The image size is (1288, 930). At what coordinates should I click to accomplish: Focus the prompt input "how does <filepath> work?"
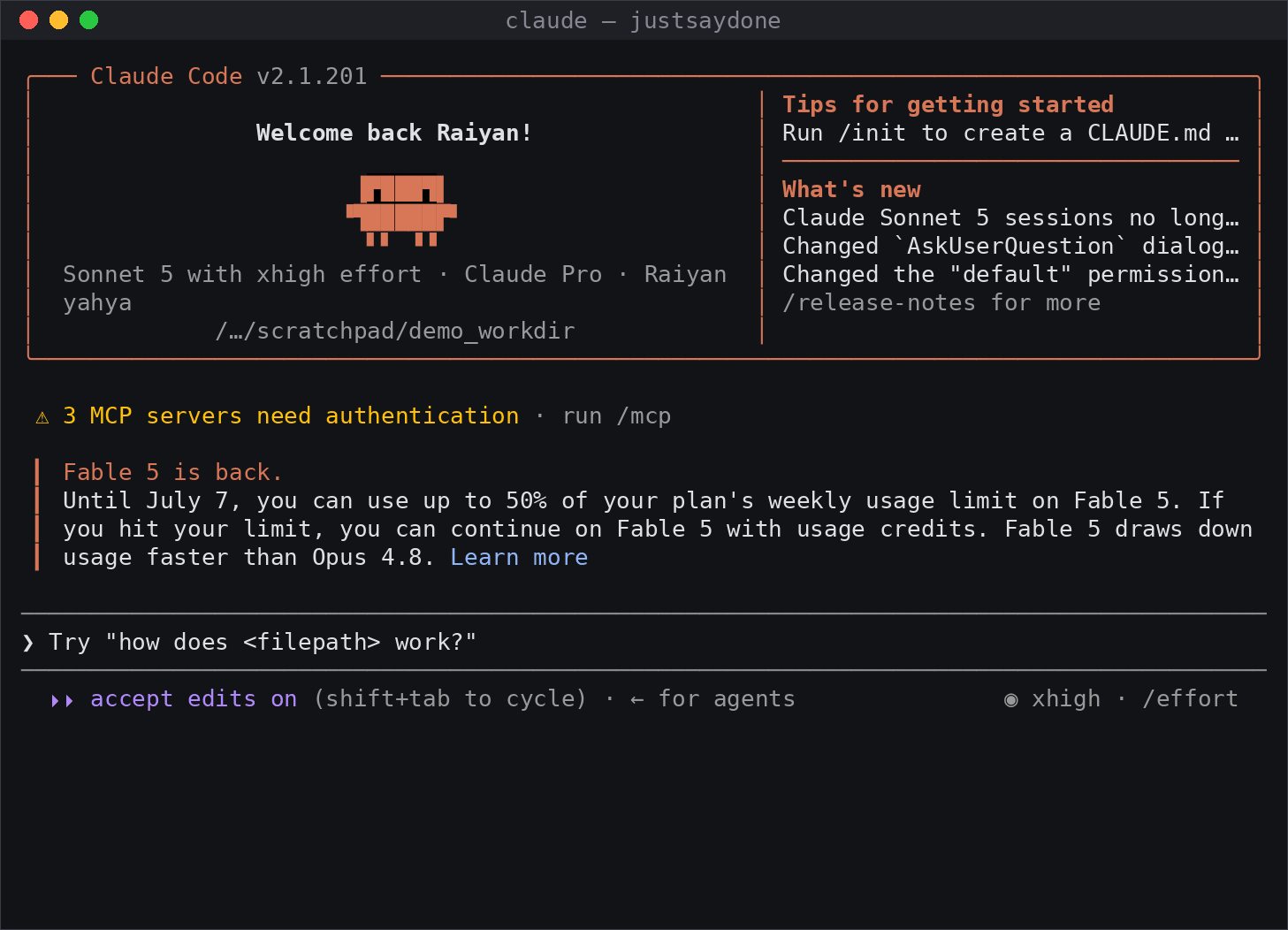(x=644, y=642)
